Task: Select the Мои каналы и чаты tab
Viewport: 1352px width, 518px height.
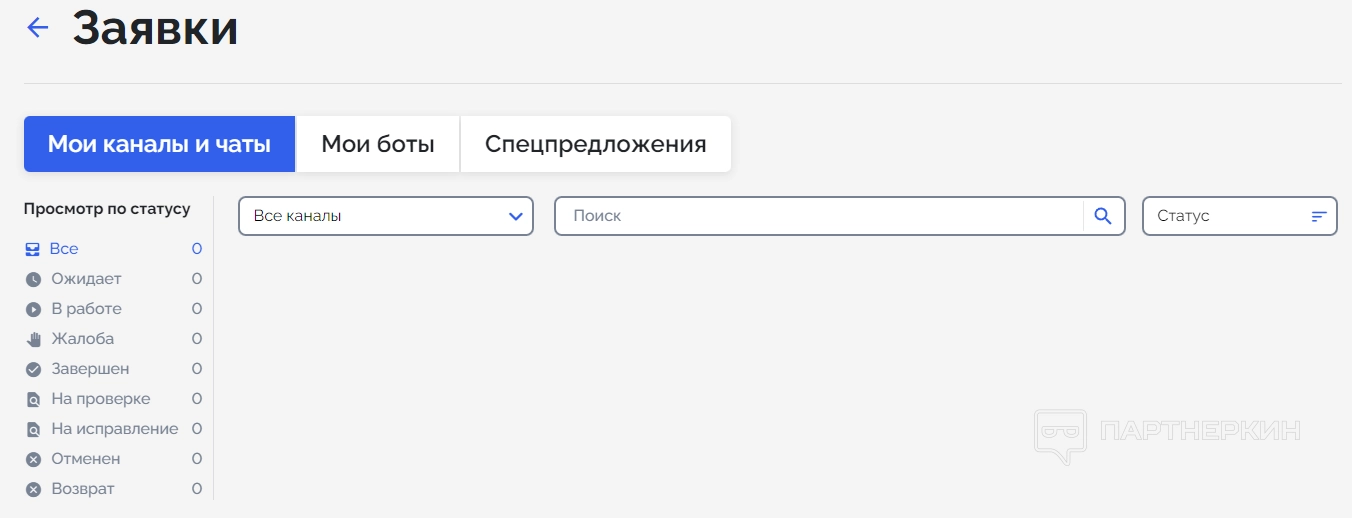Action: point(159,144)
